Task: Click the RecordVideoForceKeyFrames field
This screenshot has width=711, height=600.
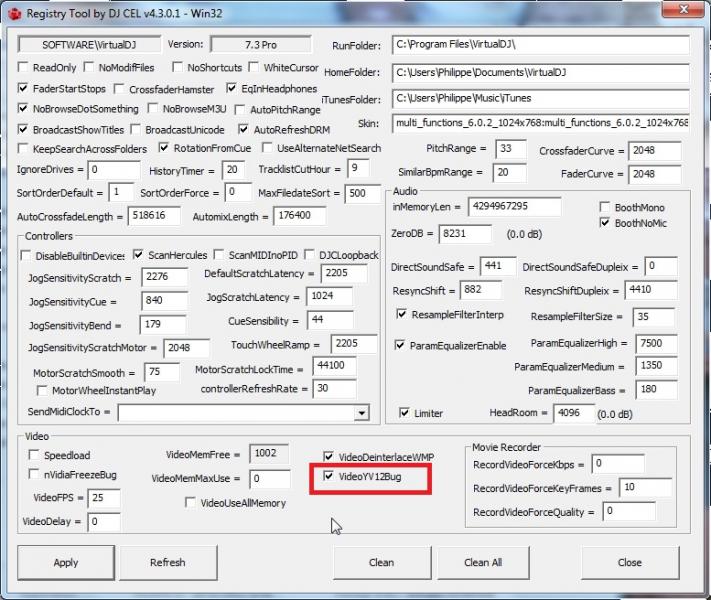Action: [x=645, y=488]
